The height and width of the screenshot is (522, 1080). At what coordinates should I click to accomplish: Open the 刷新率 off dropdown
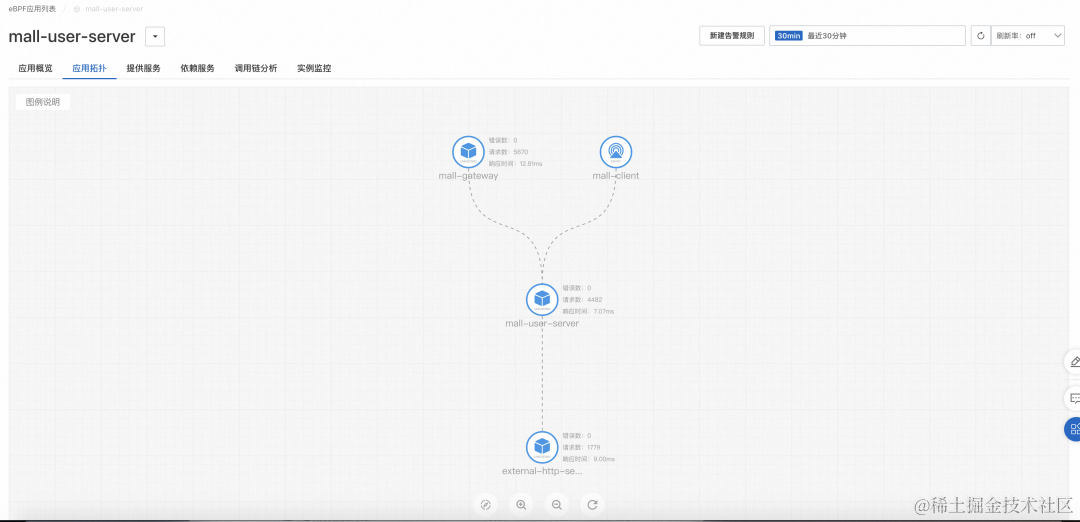pyautogui.click(x=1028, y=36)
